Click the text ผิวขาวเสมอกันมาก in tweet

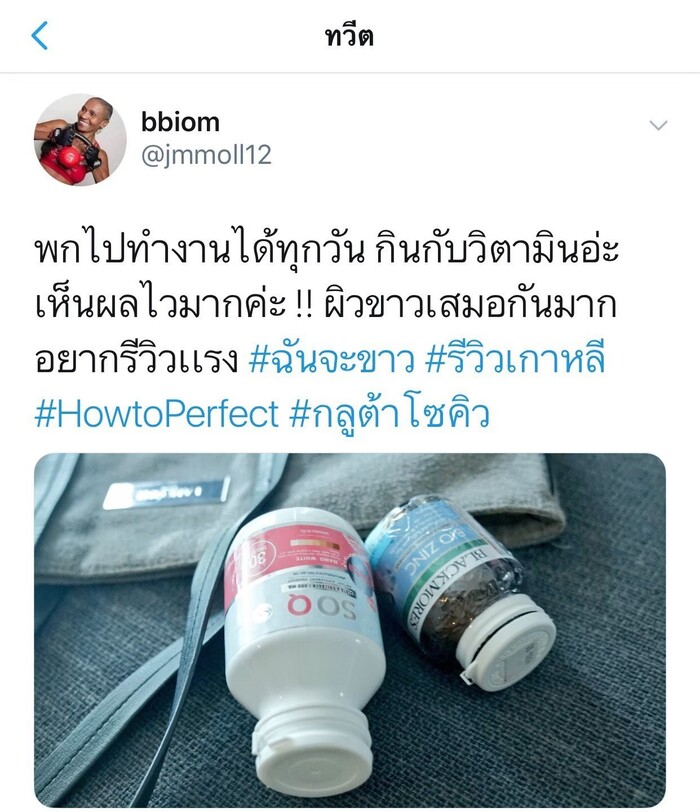pyautogui.click(x=470, y=304)
